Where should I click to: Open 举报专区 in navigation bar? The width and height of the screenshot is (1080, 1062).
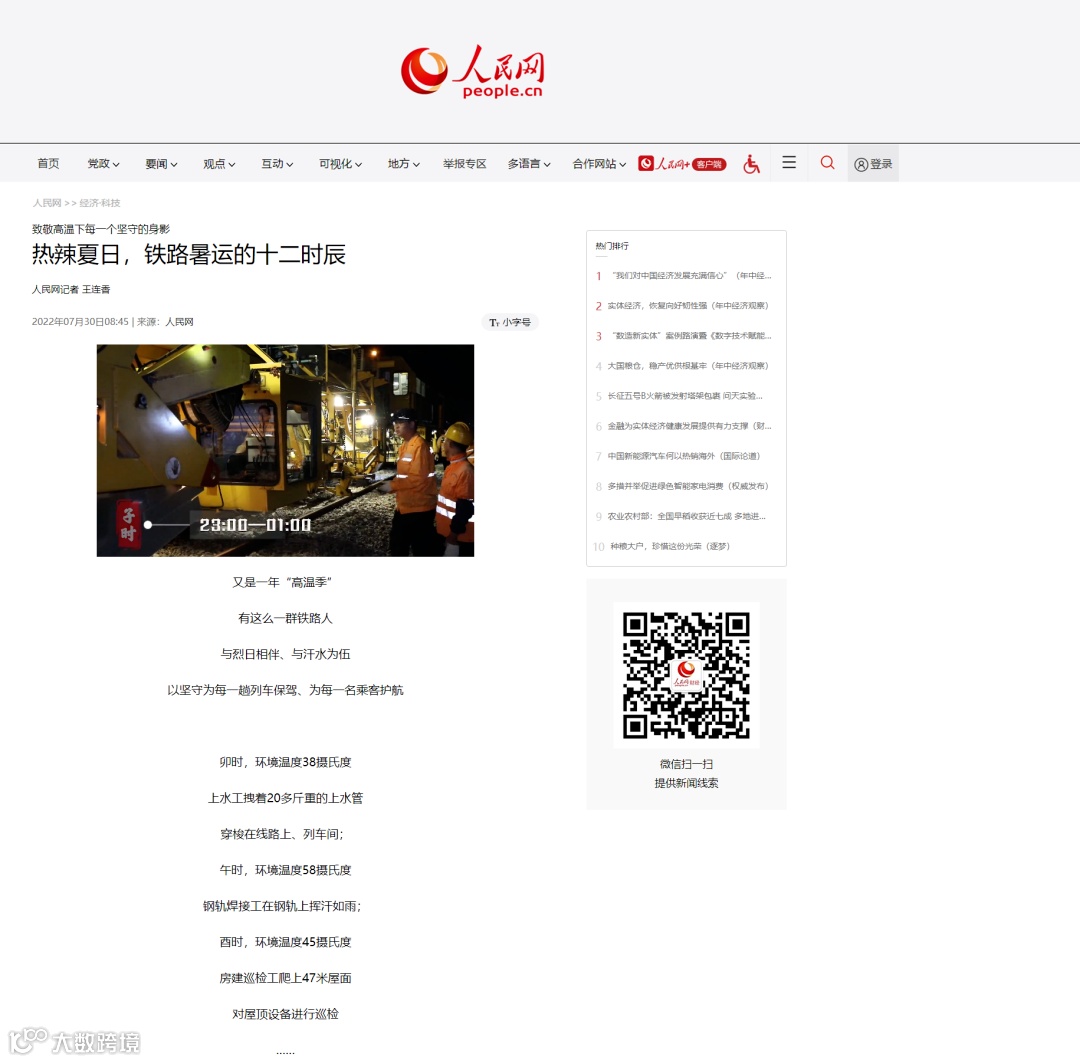click(x=464, y=164)
